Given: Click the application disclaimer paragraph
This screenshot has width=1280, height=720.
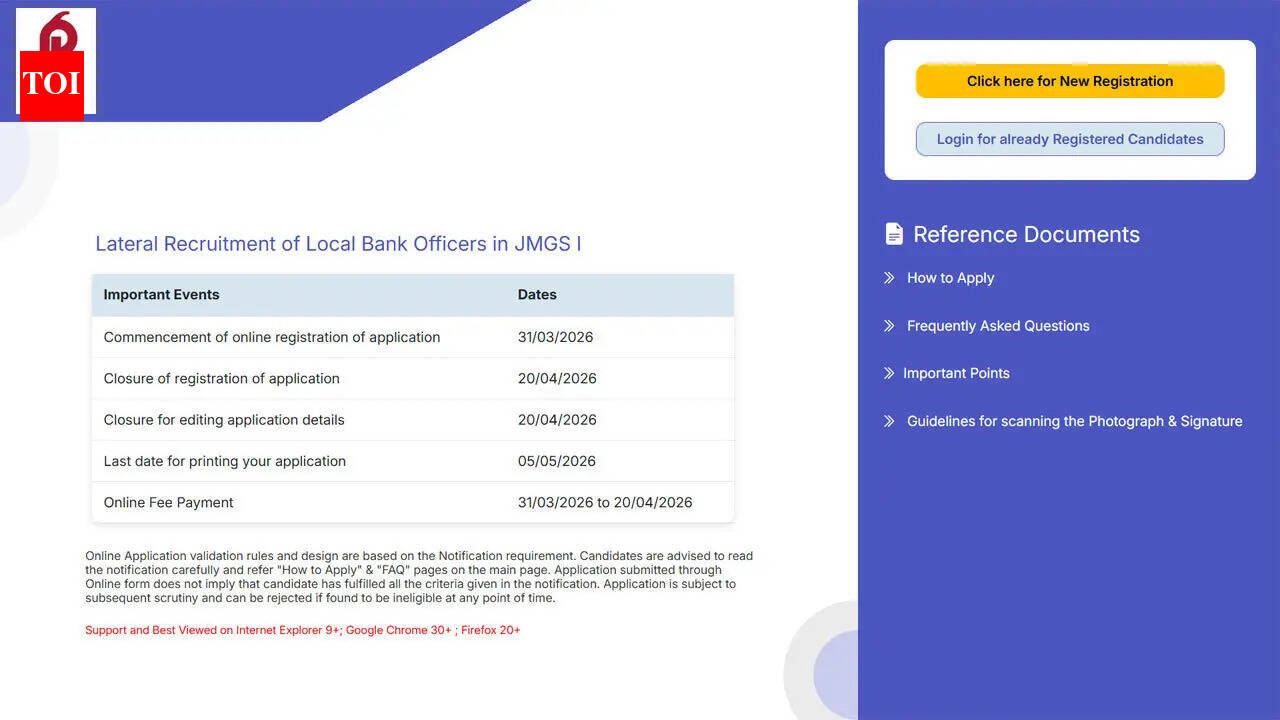Looking at the screenshot, I should click(x=418, y=576).
